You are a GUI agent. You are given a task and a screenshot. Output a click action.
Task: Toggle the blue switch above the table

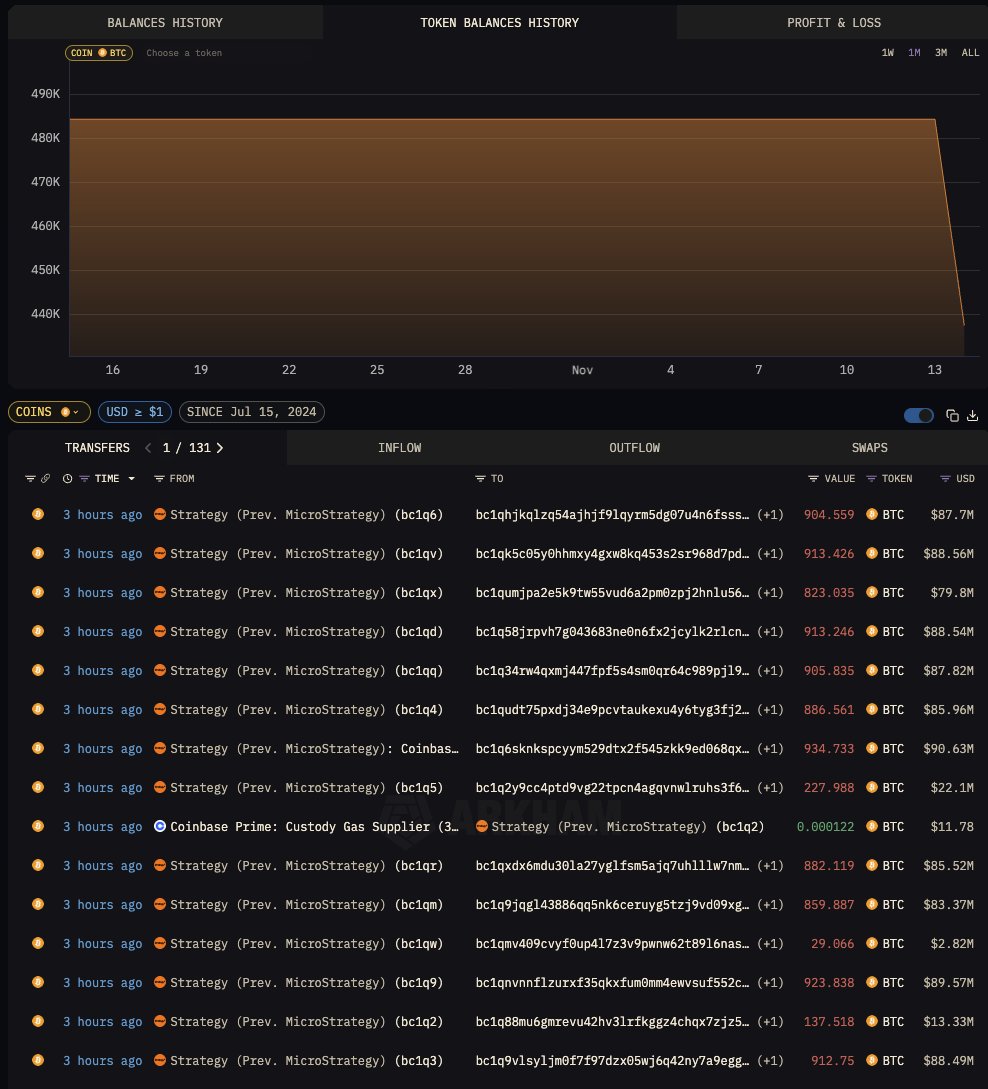click(918, 415)
